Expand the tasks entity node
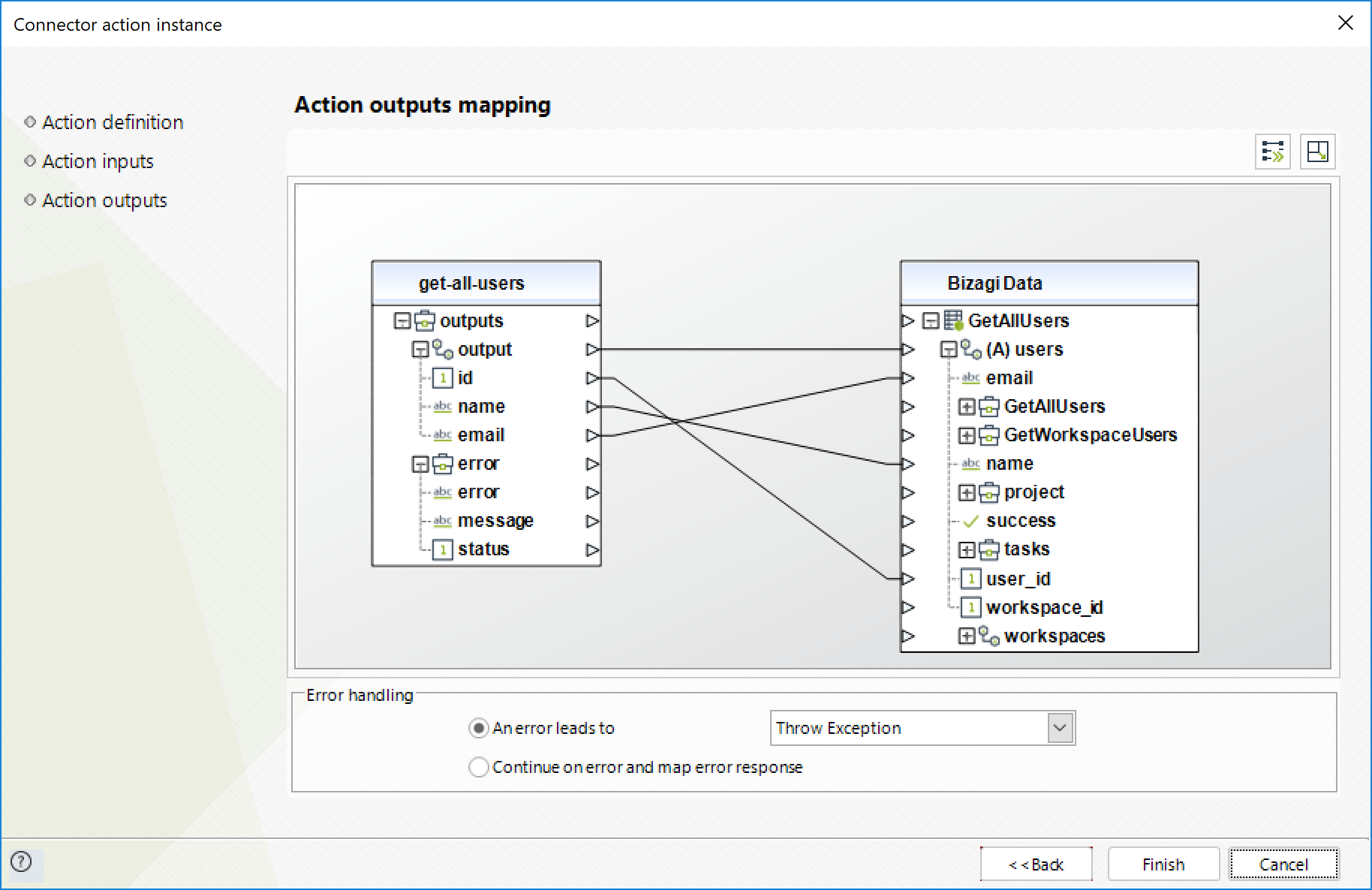The image size is (1372, 890). coord(967,550)
